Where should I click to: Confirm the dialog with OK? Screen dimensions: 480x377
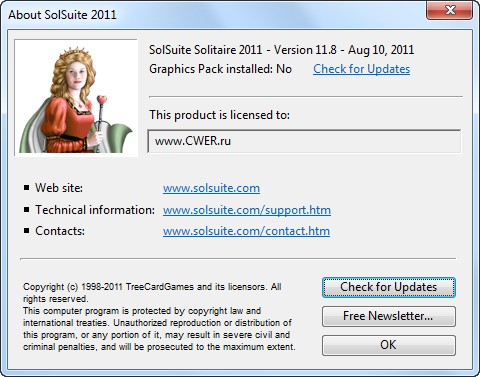click(x=389, y=345)
